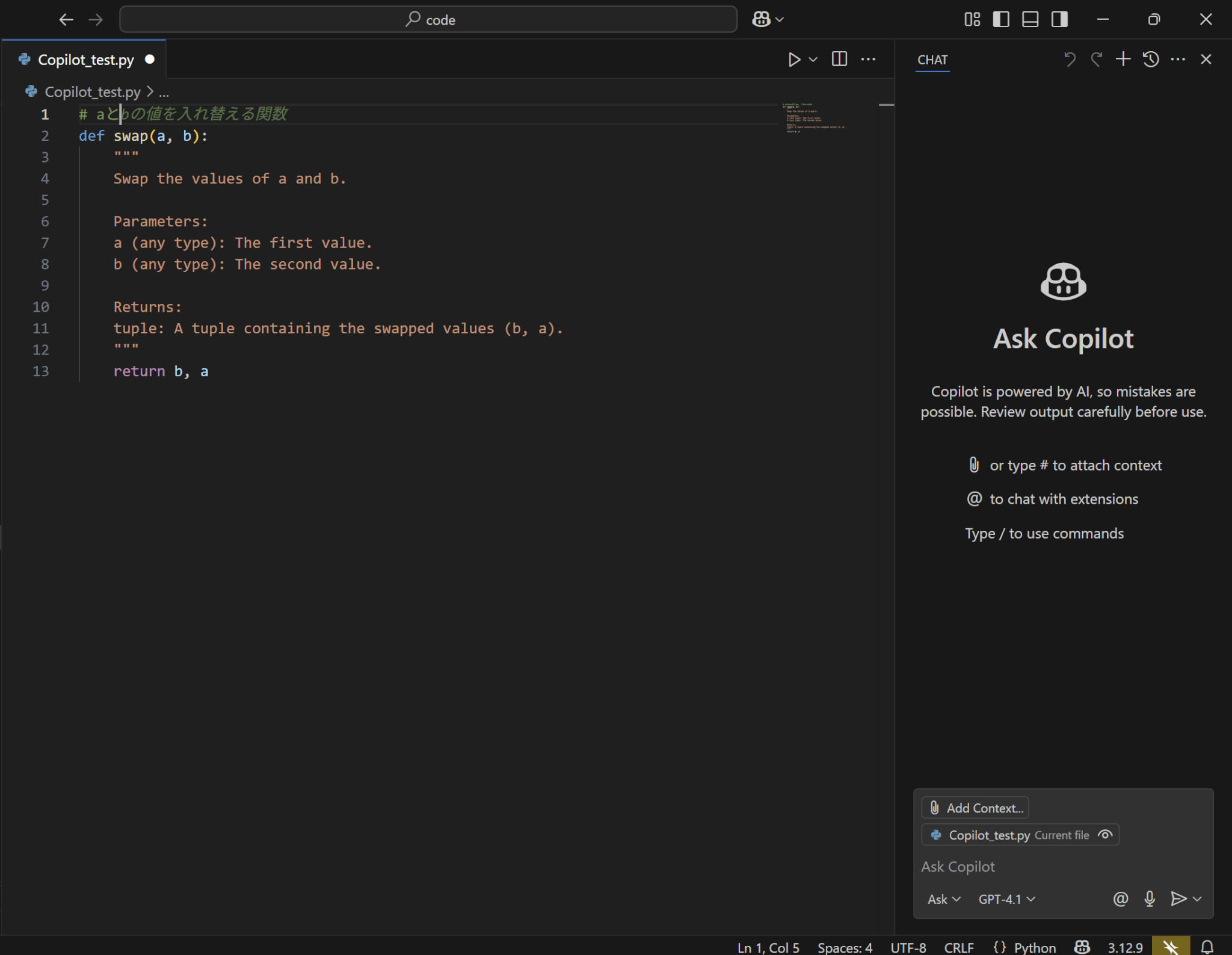
Task: Click the breadcrumb ellipsis
Action: click(x=164, y=92)
